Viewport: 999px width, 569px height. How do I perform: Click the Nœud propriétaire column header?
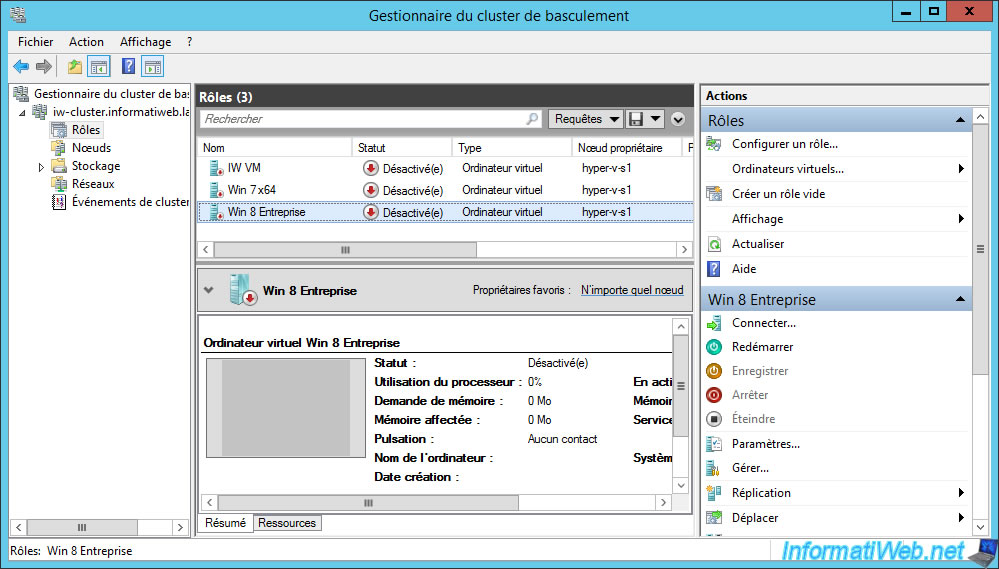coord(627,148)
